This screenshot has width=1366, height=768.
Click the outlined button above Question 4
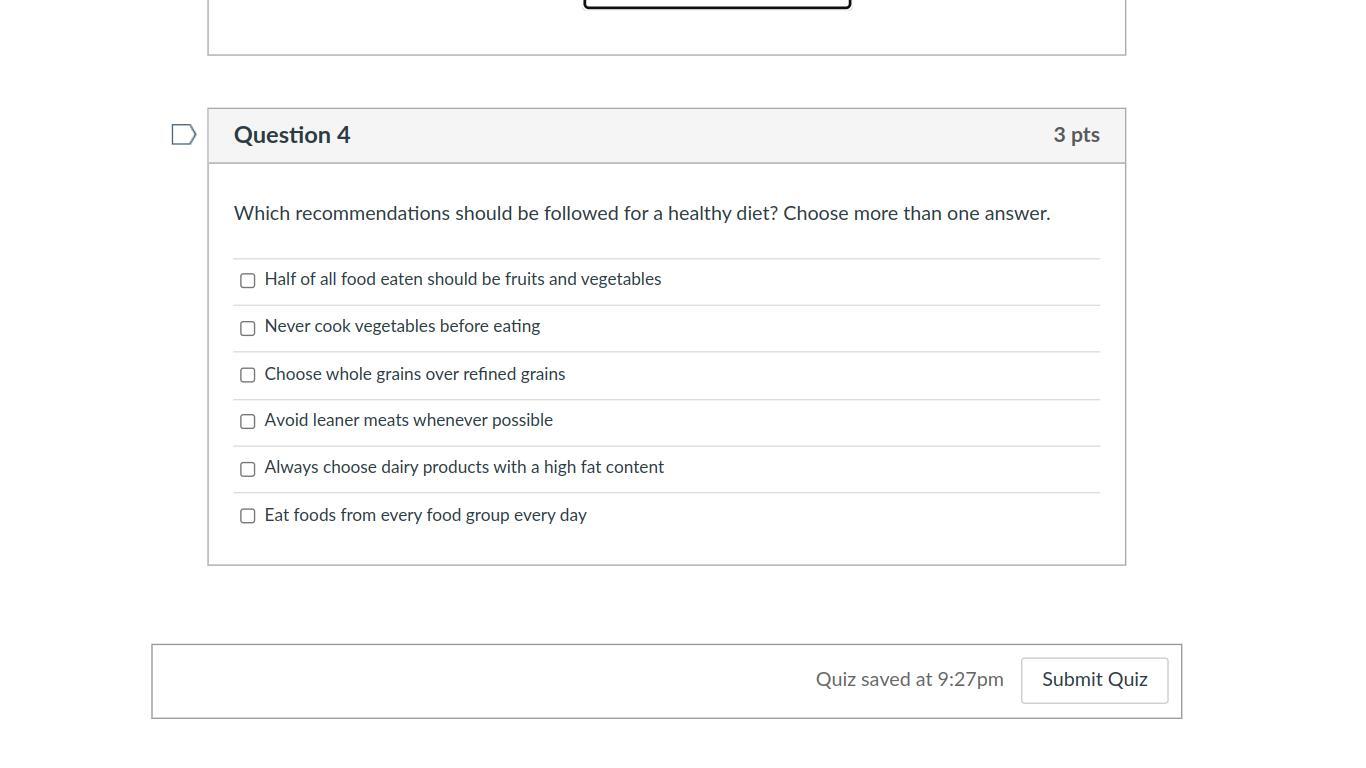pos(717,4)
